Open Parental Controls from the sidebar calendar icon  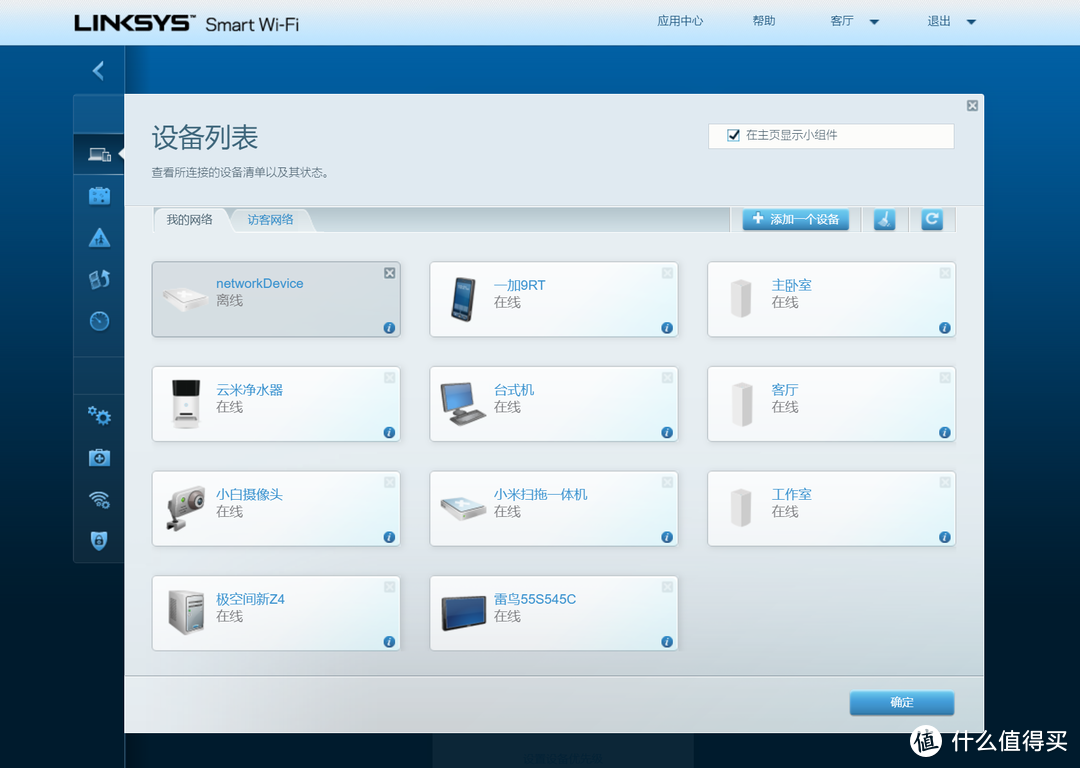99,196
